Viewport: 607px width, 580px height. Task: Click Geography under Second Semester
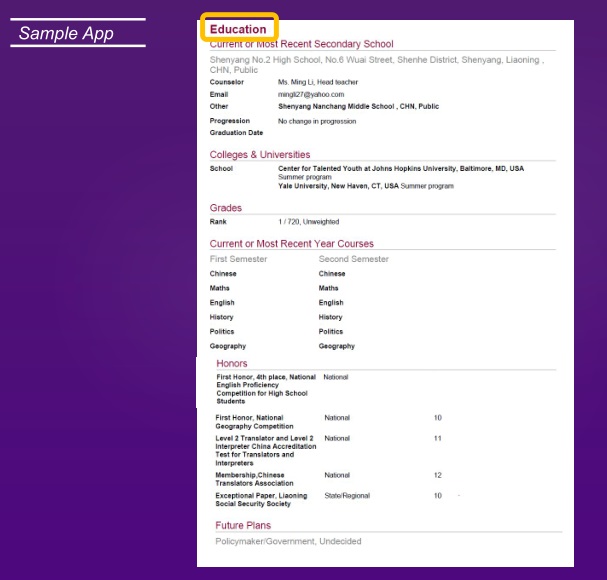tap(336, 346)
